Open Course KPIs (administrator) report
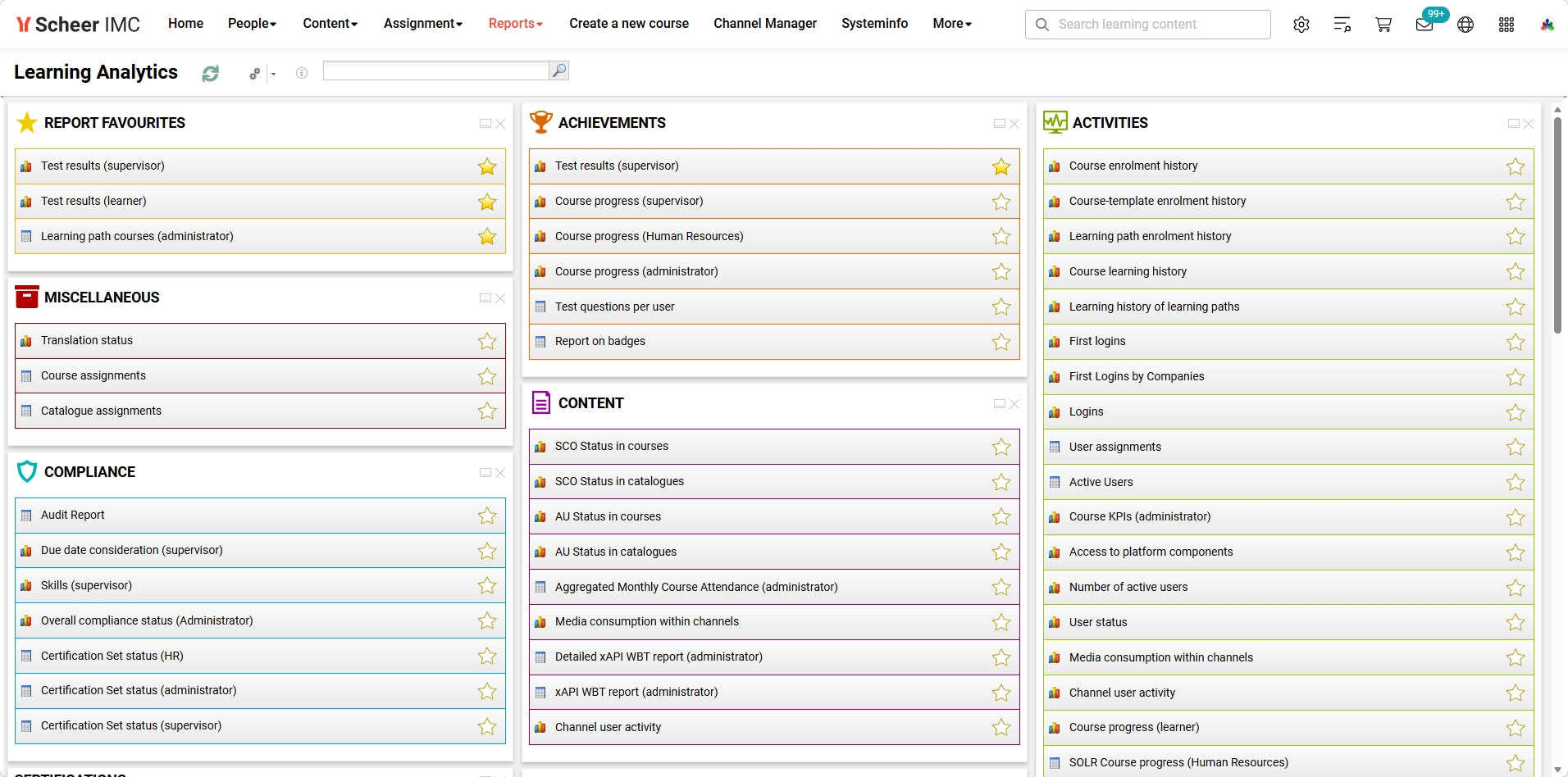 [1288, 517]
